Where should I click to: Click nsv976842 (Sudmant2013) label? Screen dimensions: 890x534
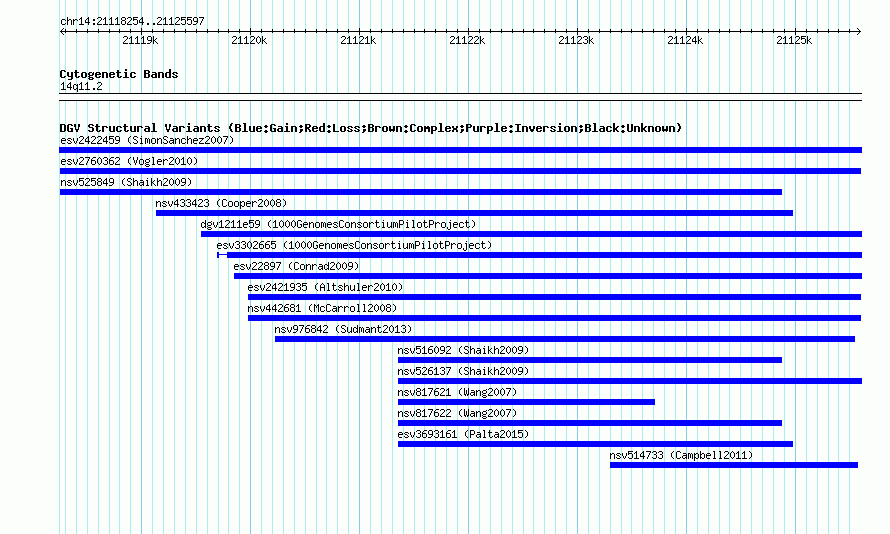[343, 329]
